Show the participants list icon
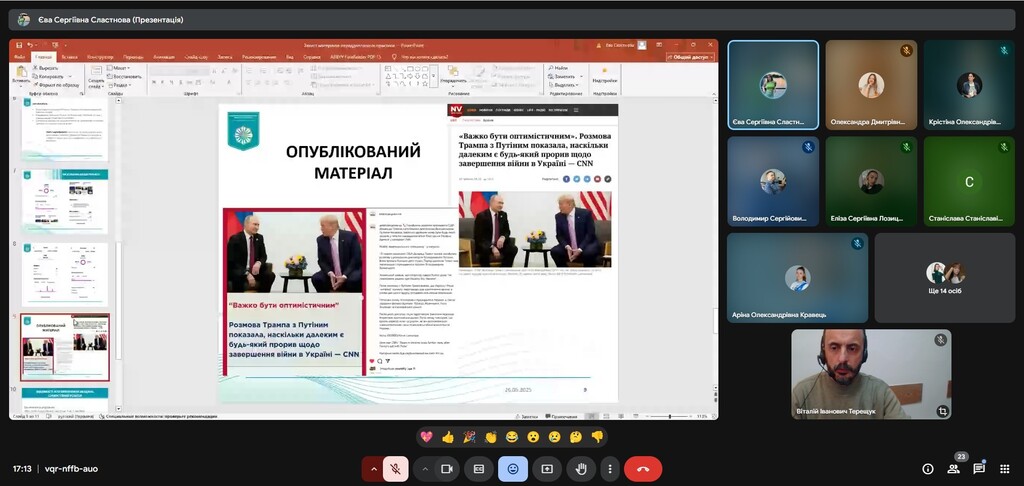The height and width of the screenshot is (486, 1024). pyautogui.click(x=953, y=468)
